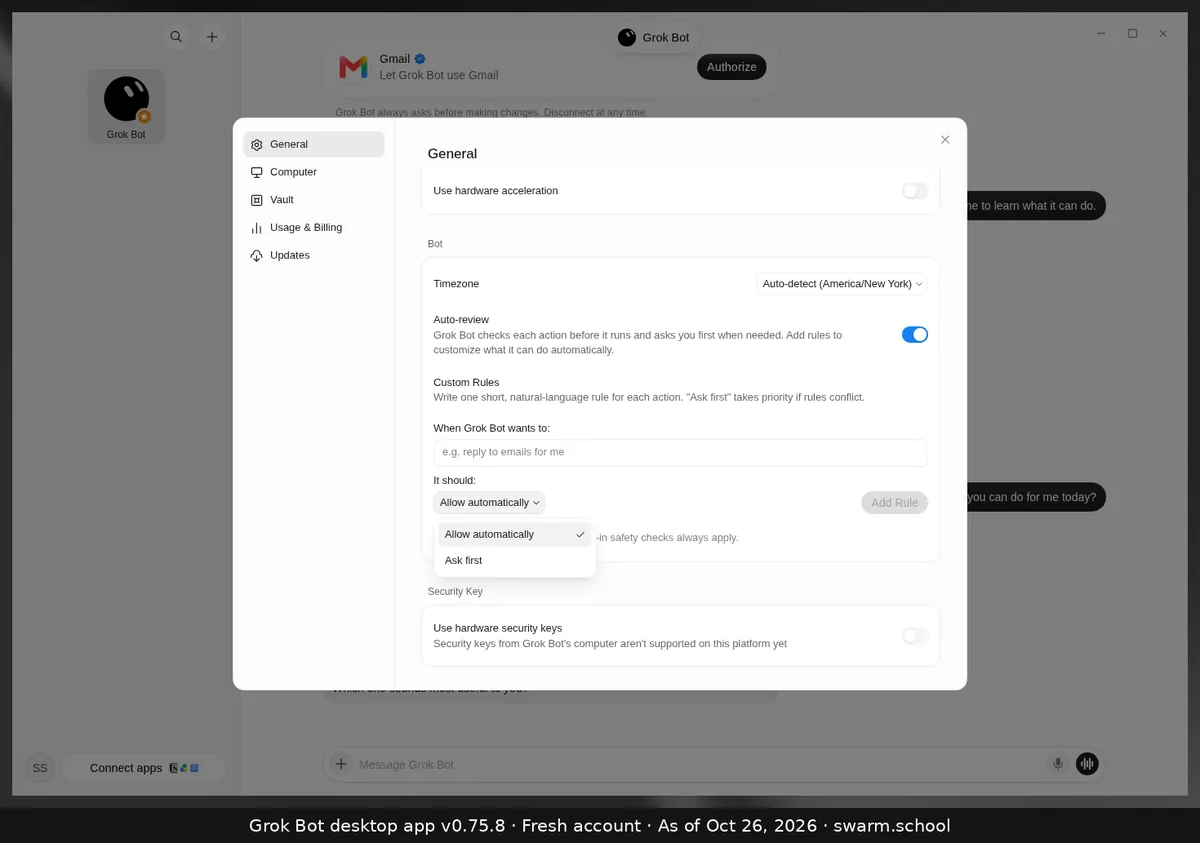Click the plus new chat icon
The height and width of the screenshot is (843, 1200).
212,37
